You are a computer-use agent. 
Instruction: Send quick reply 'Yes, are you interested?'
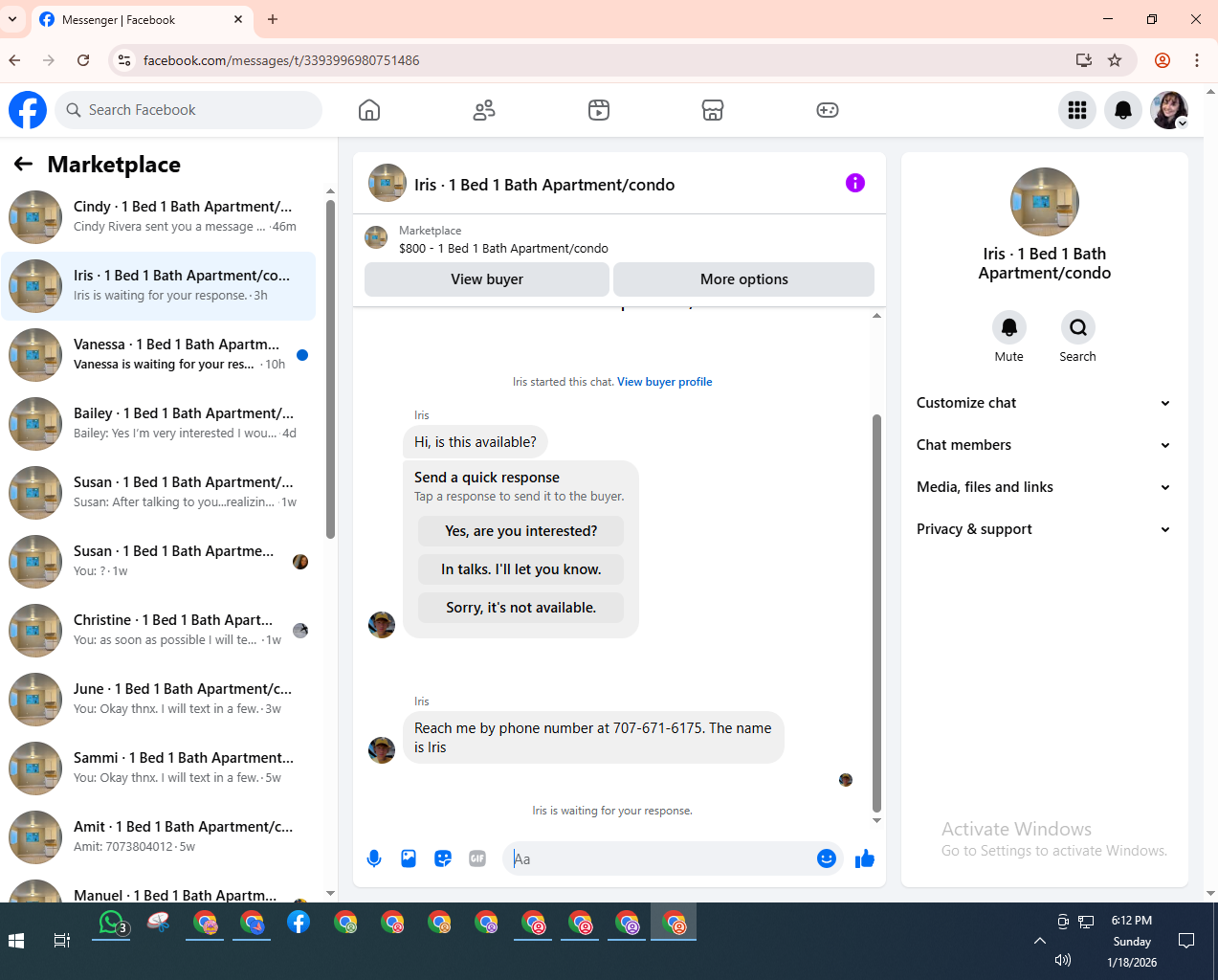point(520,531)
